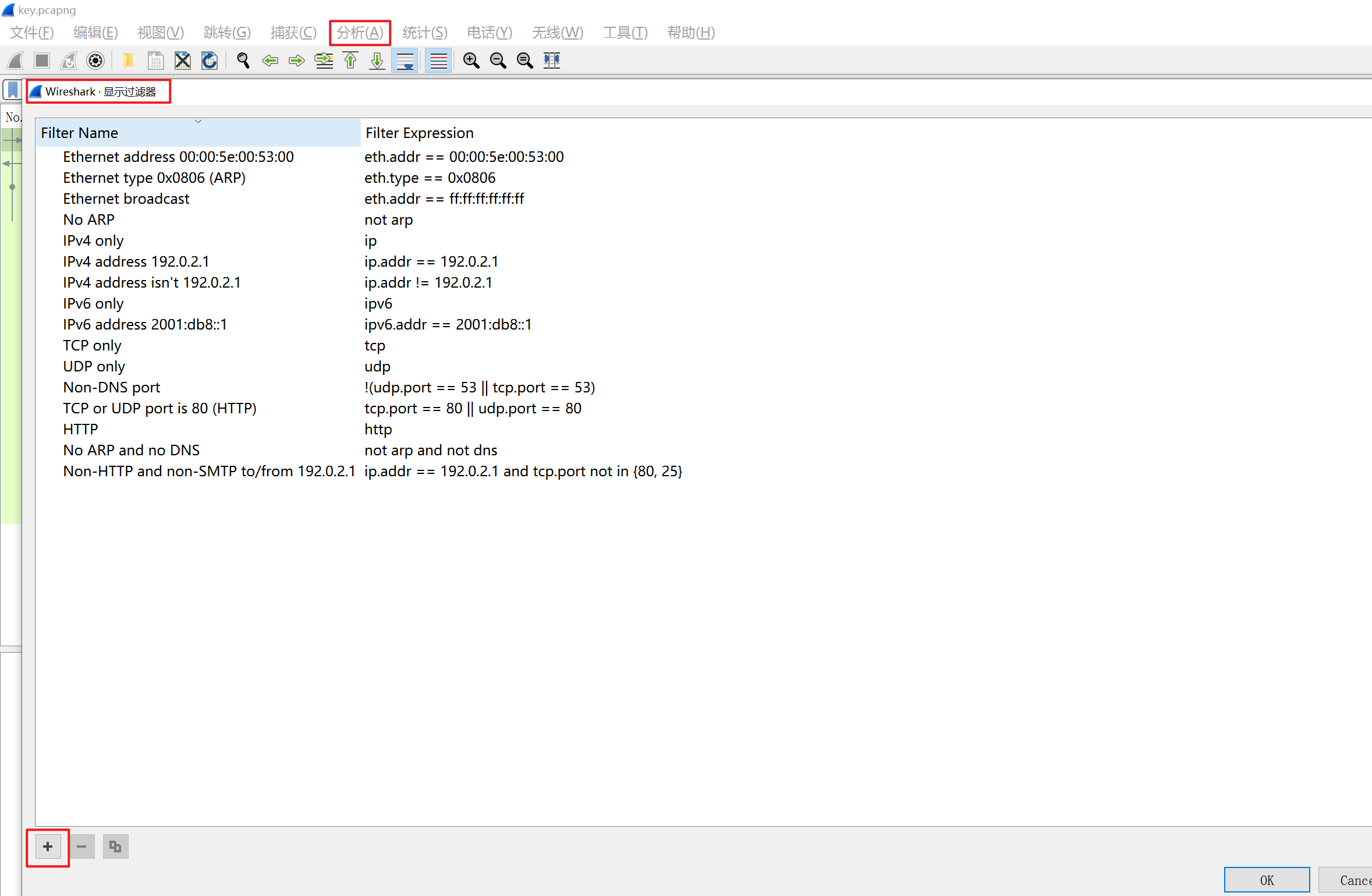Go forward with the green right arrow
1372x896 pixels.
(x=297, y=61)
